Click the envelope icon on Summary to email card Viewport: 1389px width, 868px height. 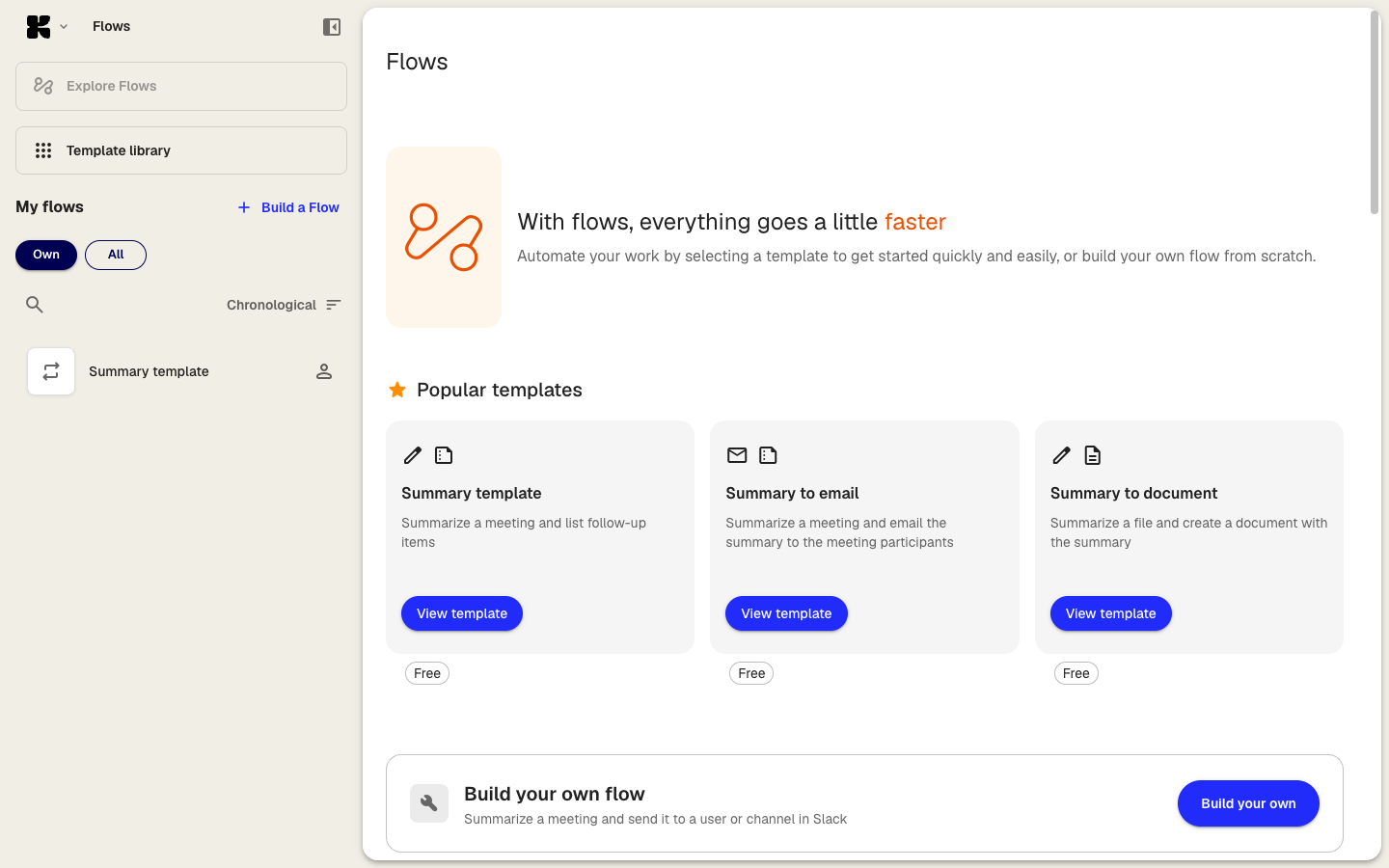(737, 455)
